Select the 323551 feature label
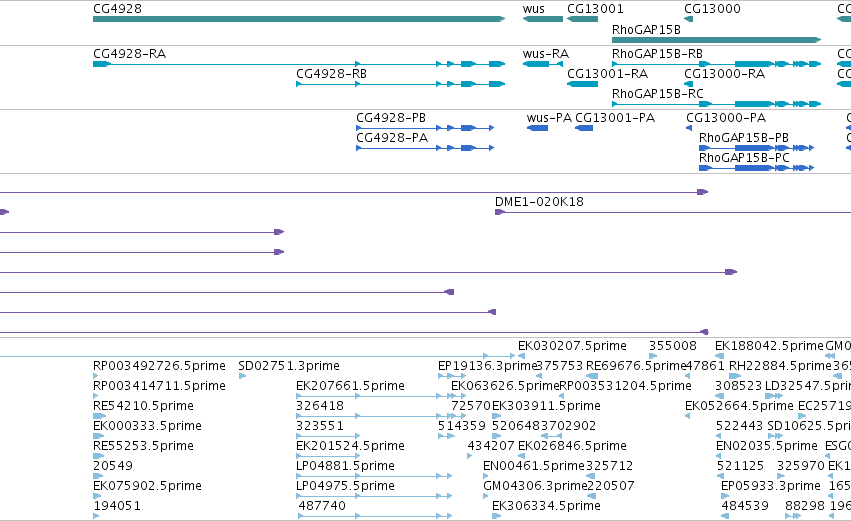 click(320, 426)
